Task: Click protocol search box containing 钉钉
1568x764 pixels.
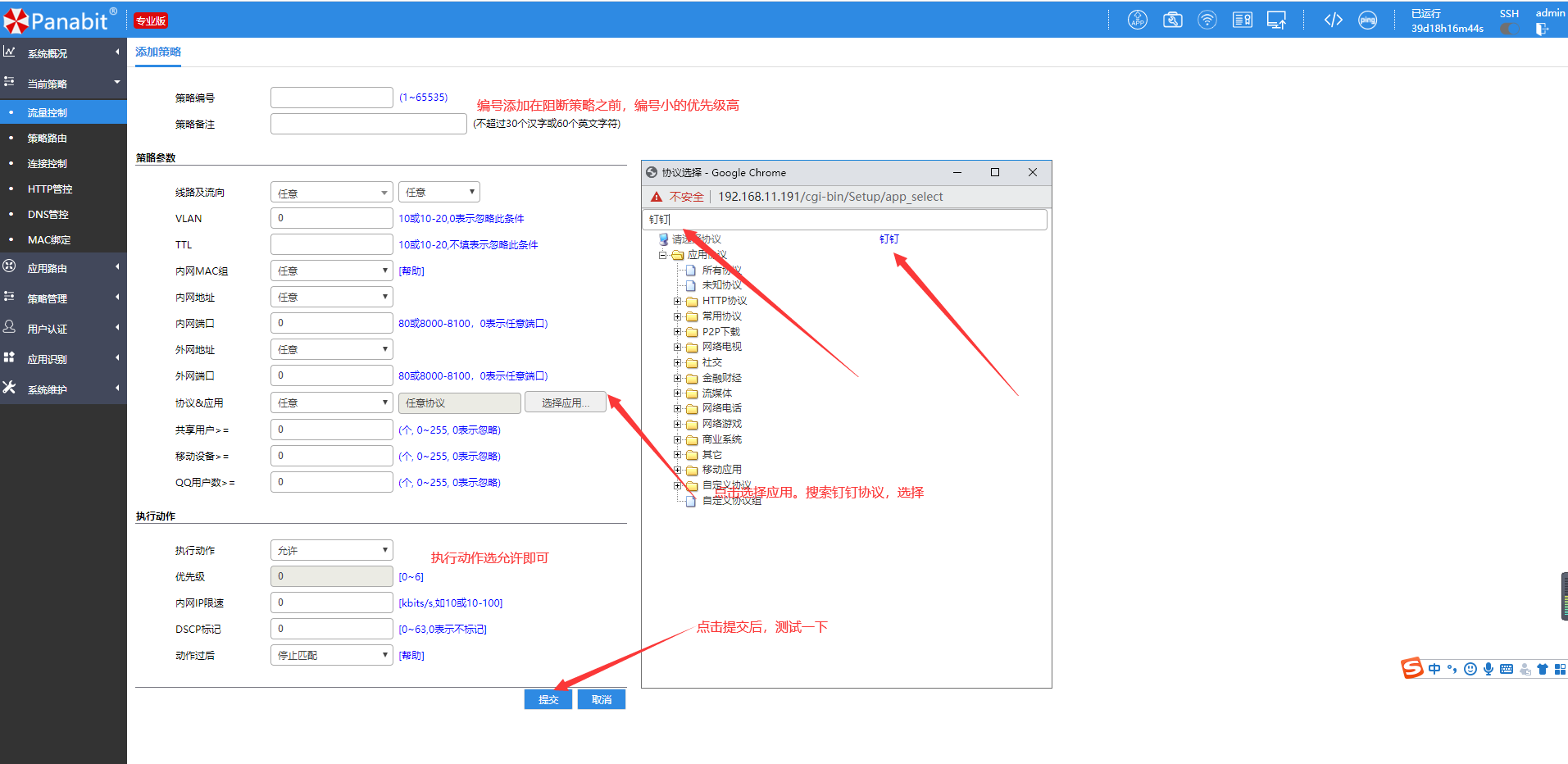Action: coord(845,220)
